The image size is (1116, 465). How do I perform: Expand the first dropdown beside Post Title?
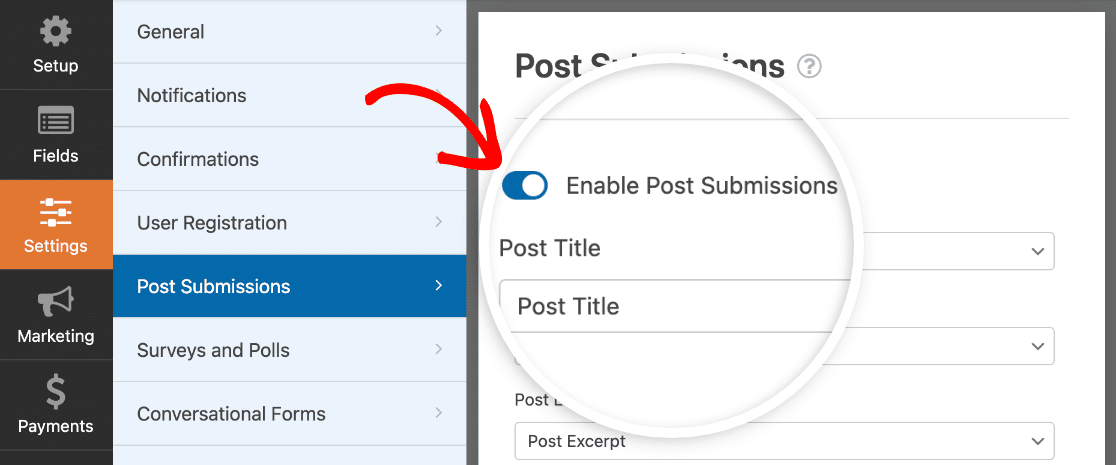[1039, 251]
